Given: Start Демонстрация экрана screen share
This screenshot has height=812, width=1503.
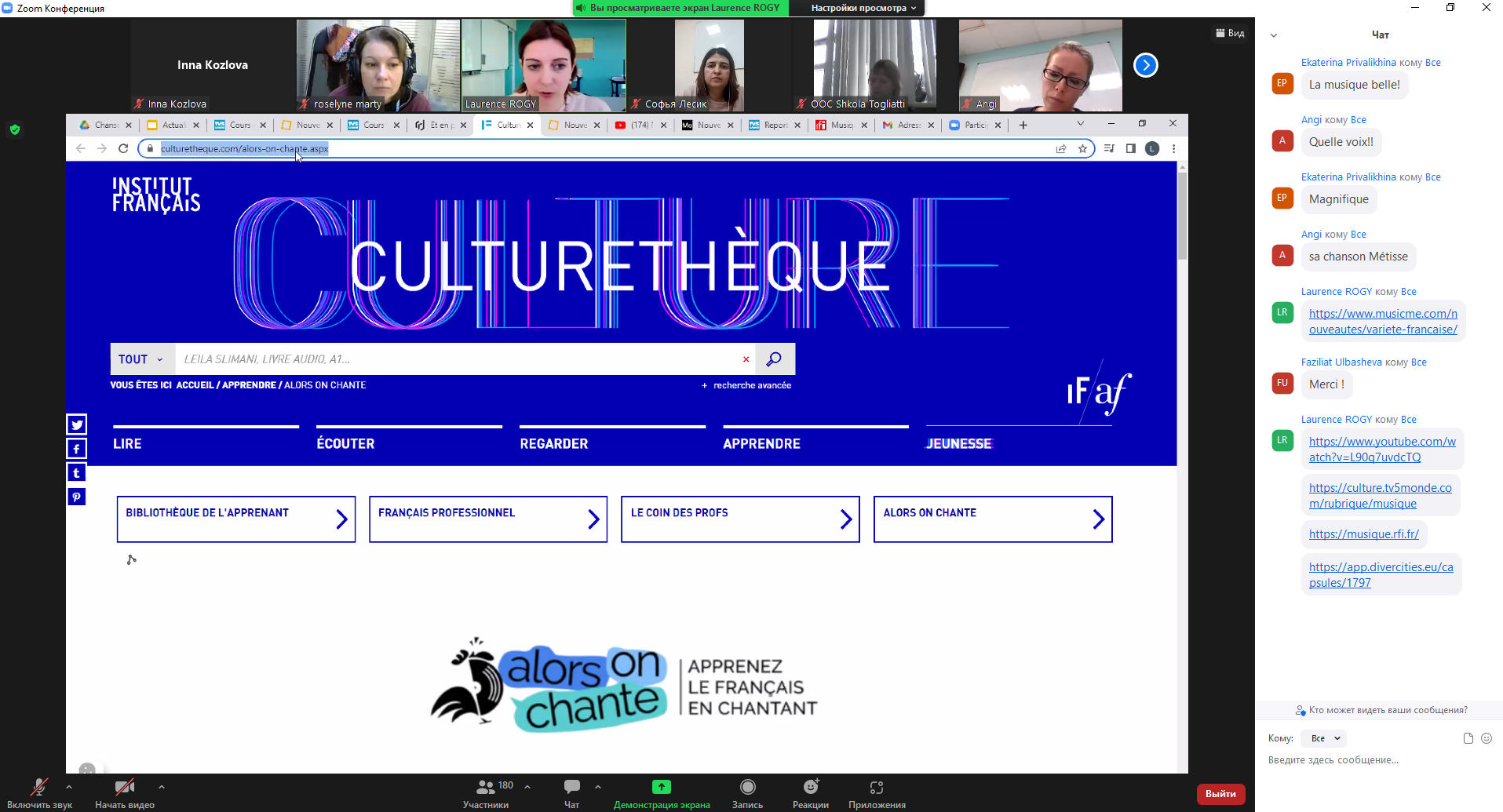Looking at the screenshot, I should (x=662, y=792).
